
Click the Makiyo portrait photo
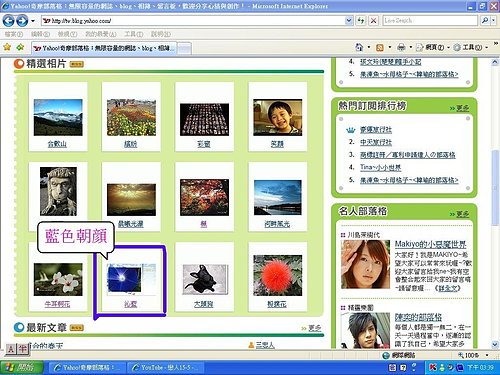[365, 264]
